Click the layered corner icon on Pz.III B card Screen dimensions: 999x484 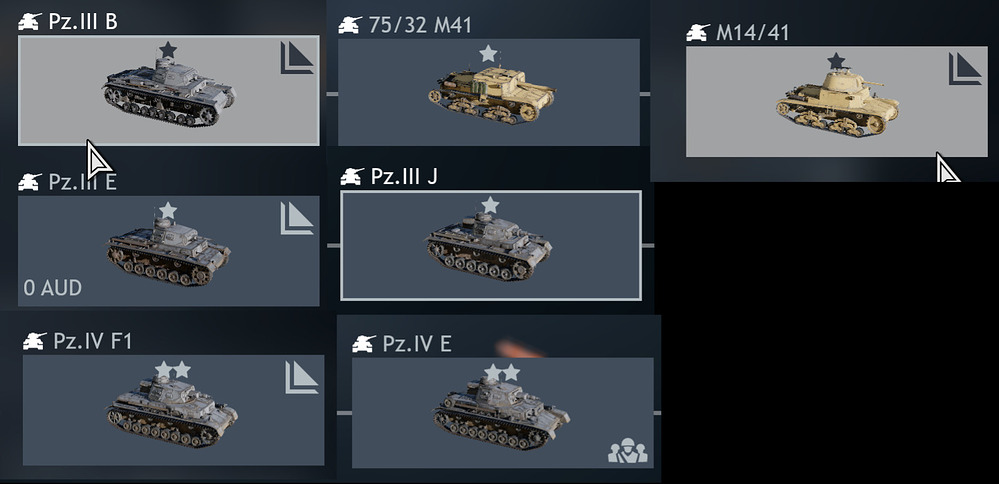[297, 58]
